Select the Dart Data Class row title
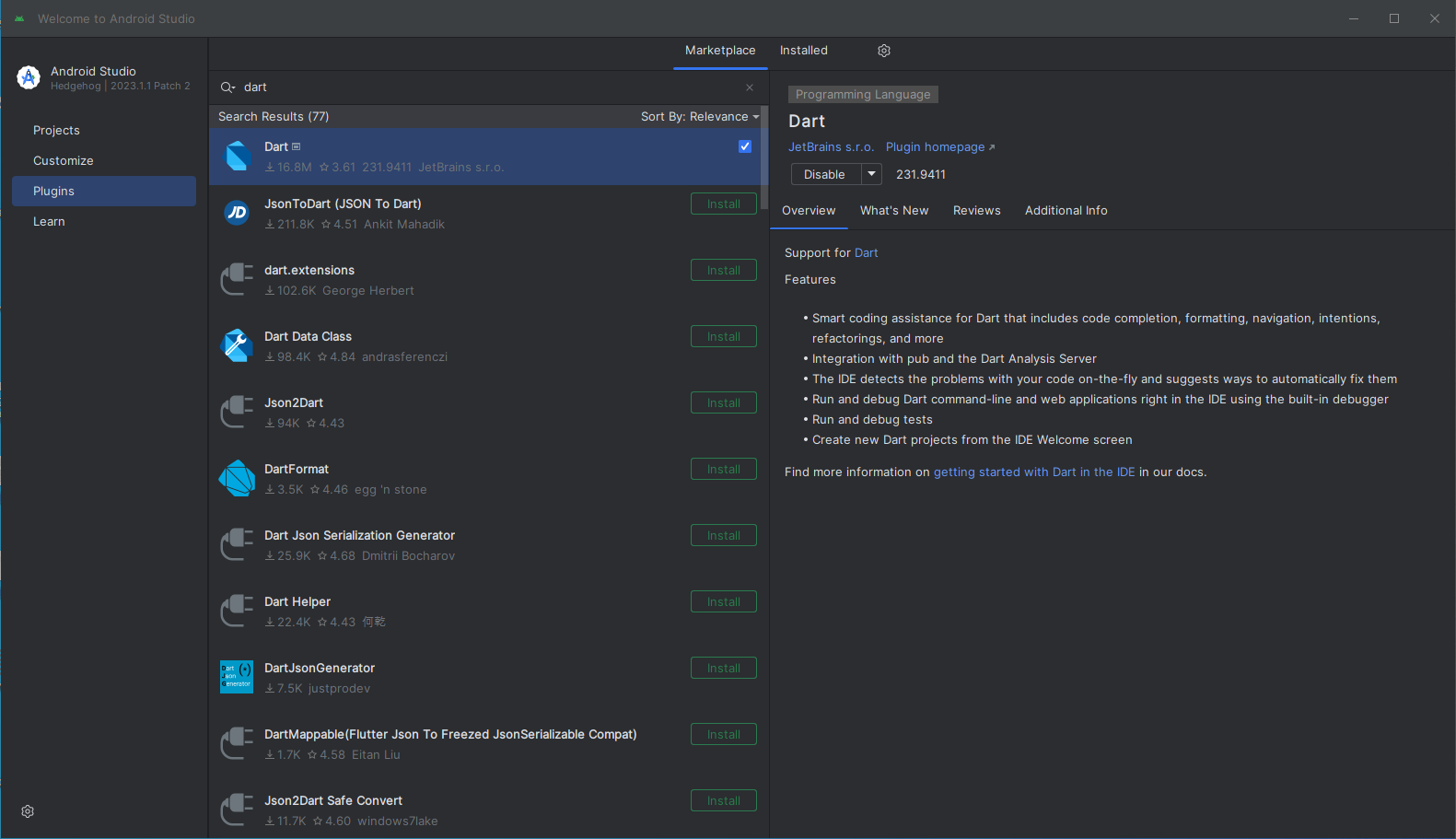 coord(308,337)
